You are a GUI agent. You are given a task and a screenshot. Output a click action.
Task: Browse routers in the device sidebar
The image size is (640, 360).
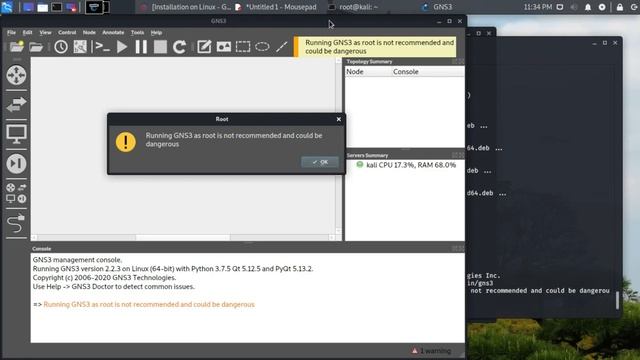16,75
